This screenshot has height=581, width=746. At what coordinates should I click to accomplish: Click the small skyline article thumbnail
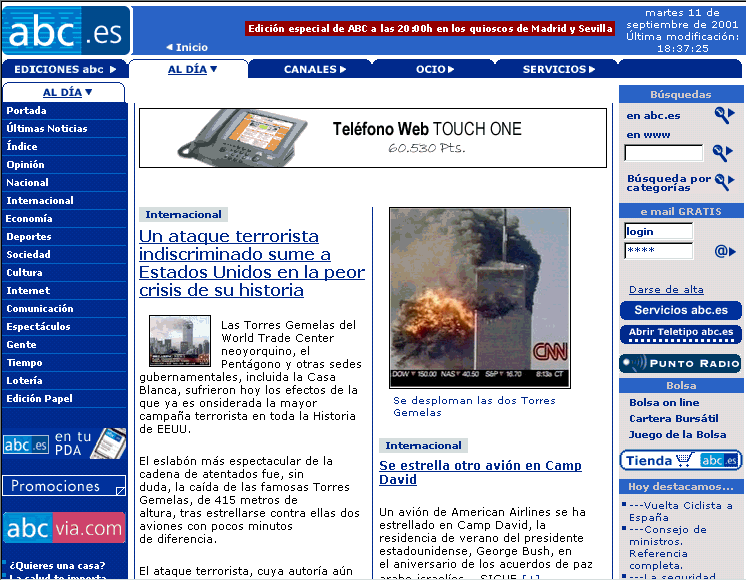click(180, 341)
